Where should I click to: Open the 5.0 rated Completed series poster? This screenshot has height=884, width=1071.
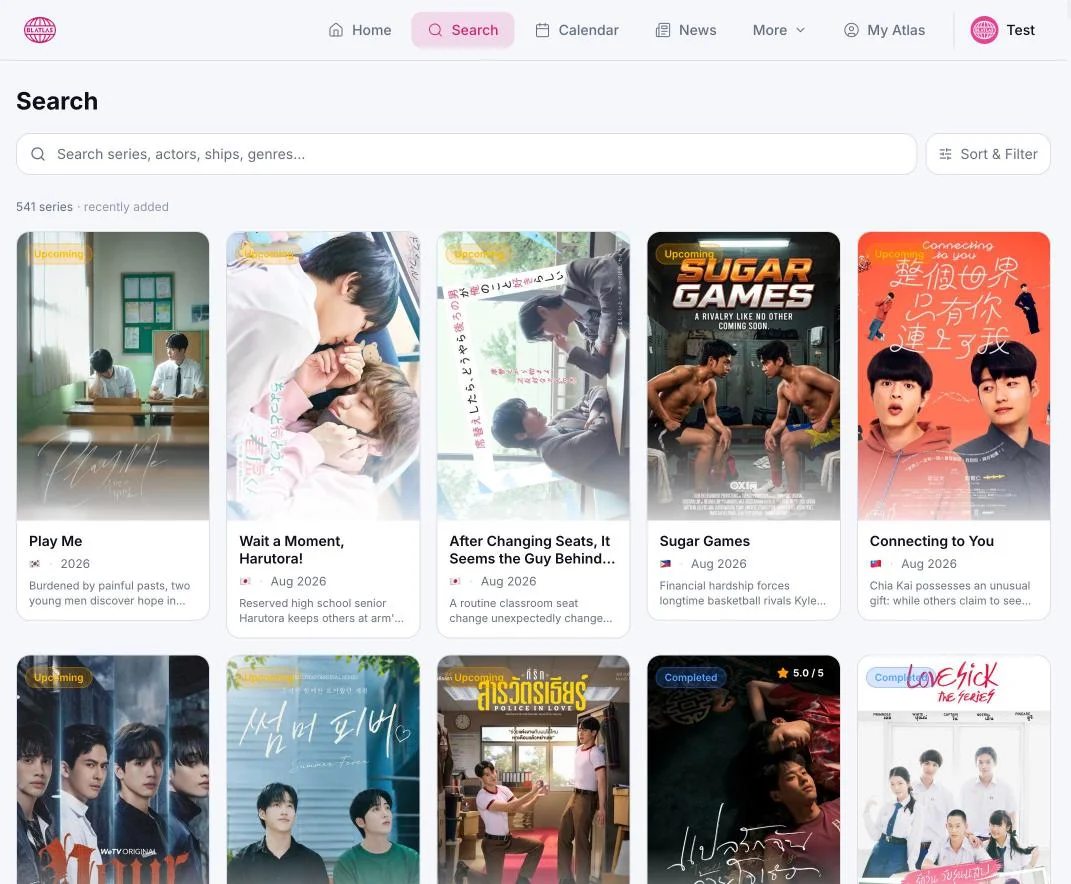tap(743, 770)
